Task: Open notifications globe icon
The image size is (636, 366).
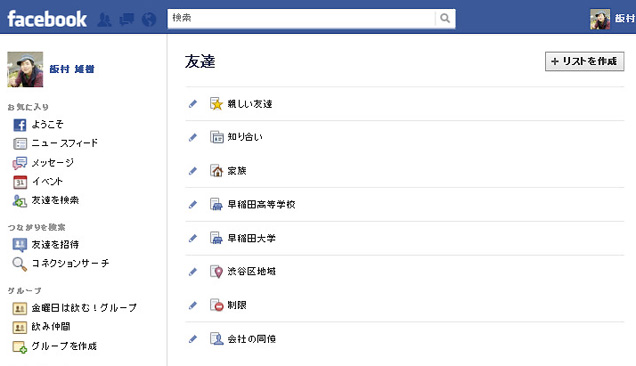Action: point(149,19)
